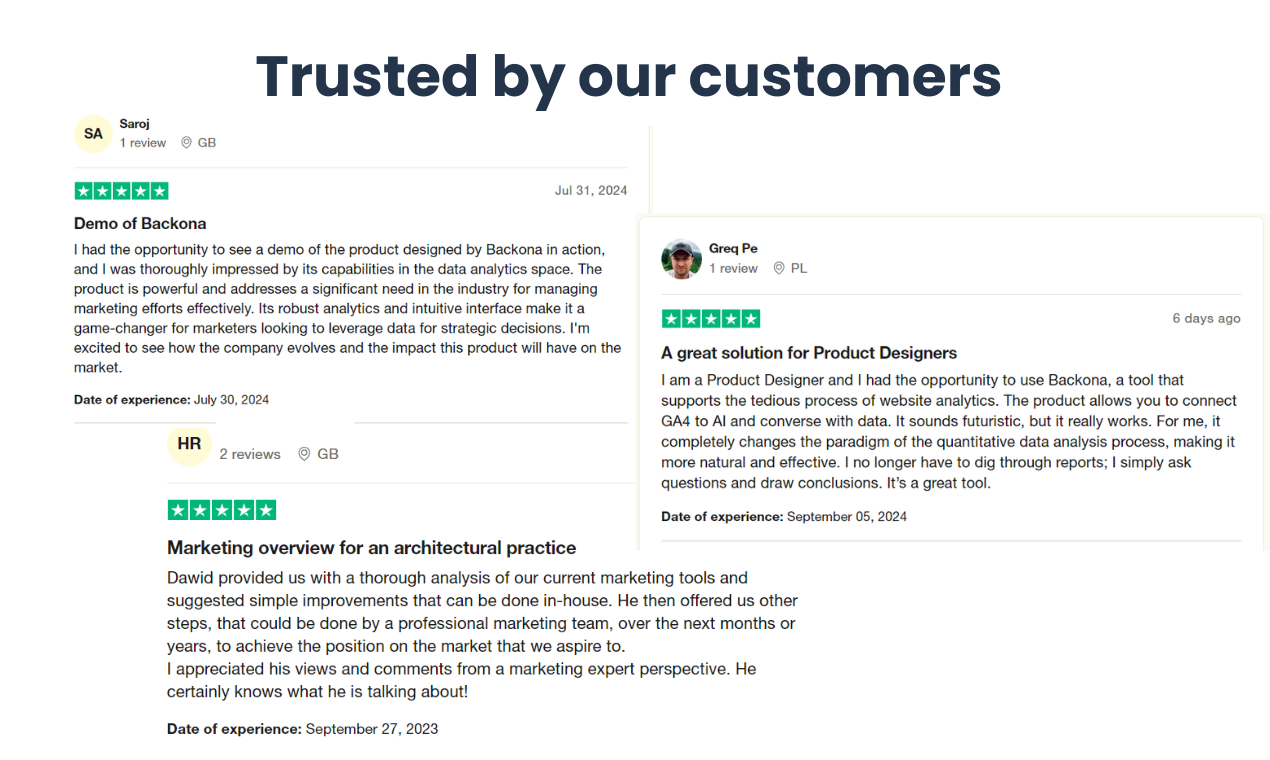The height and width of the screenshot is (760, 1270).
Task: Click the location pin icon beside PL
Action: pyautogui.click(x=779, y=269)
